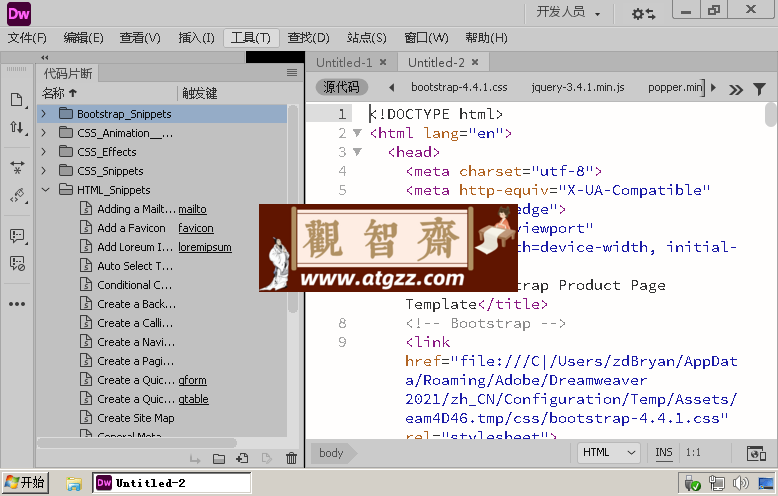Click the remove comment icon
This screenshot has height=496, width=778.
click(16, 263)
